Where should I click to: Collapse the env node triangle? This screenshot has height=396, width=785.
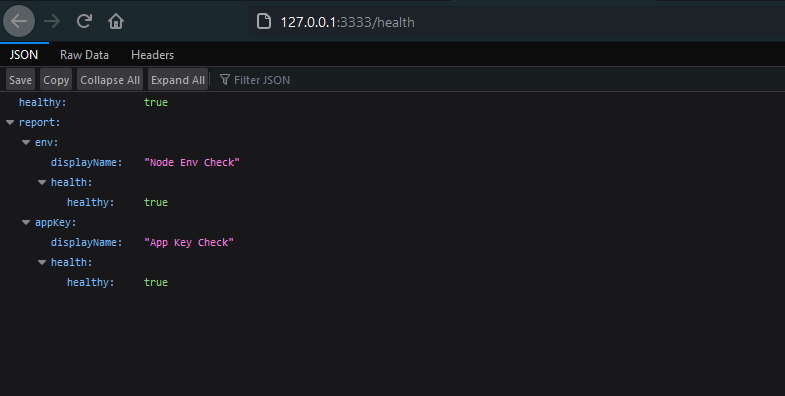point(26,142)
